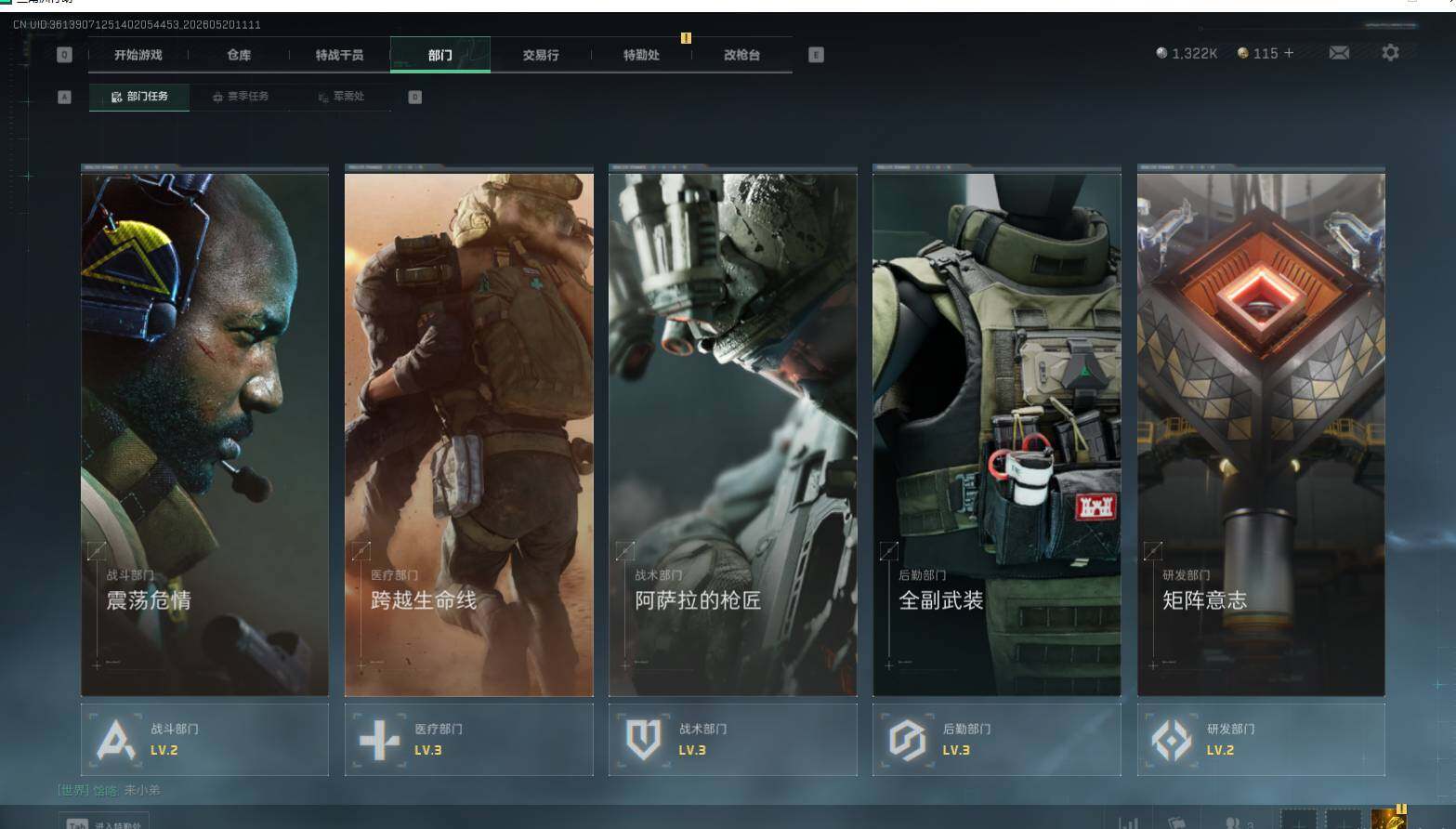
Task: Open the friends icon in bottom bar
Action: coord(1234,822)
